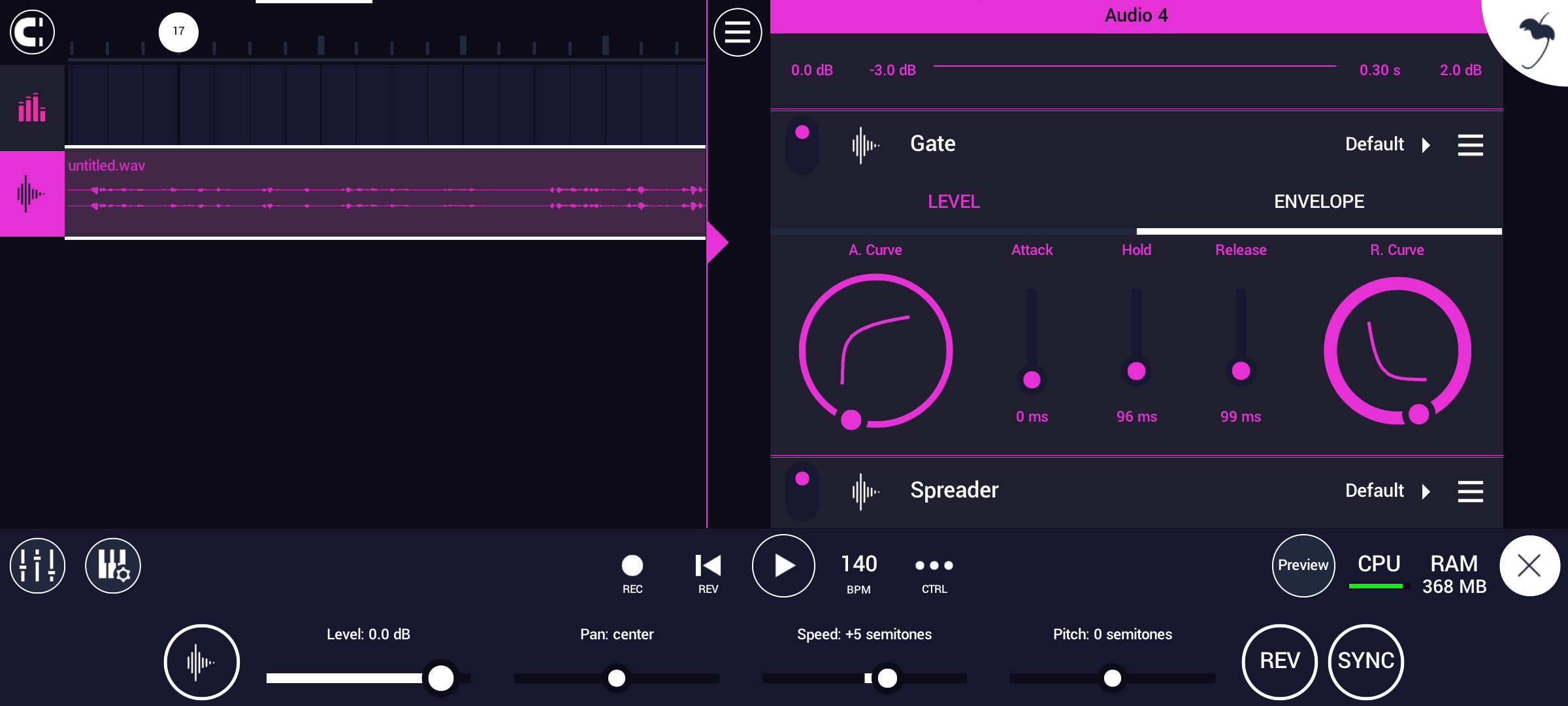Enable the SYNC button
Screen dimensions: 1568x706
tap(1366, 661)
